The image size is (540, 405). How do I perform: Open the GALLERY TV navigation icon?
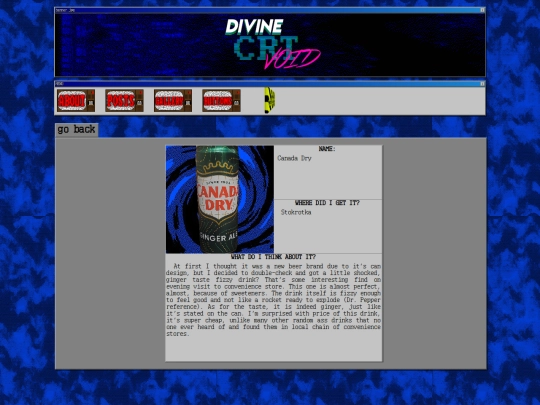click(173, 101)
